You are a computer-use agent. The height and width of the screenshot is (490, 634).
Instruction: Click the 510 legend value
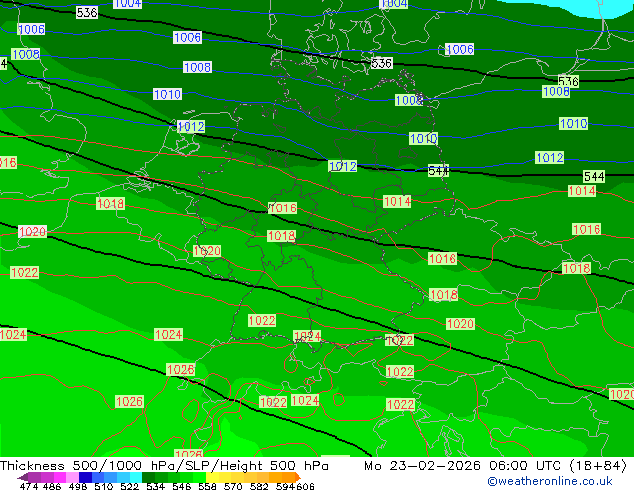click(104, 486)
